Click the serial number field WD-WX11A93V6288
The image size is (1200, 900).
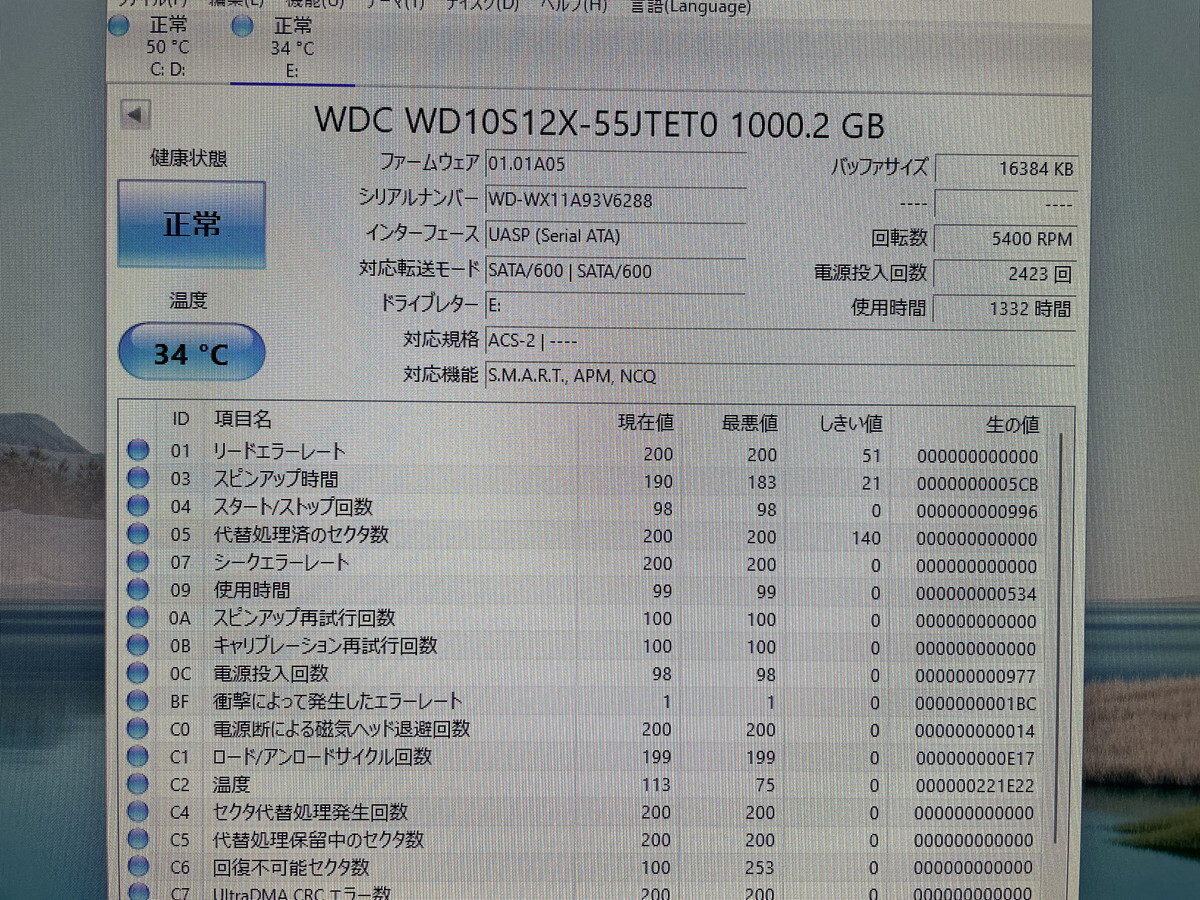[x=615, y=200]
